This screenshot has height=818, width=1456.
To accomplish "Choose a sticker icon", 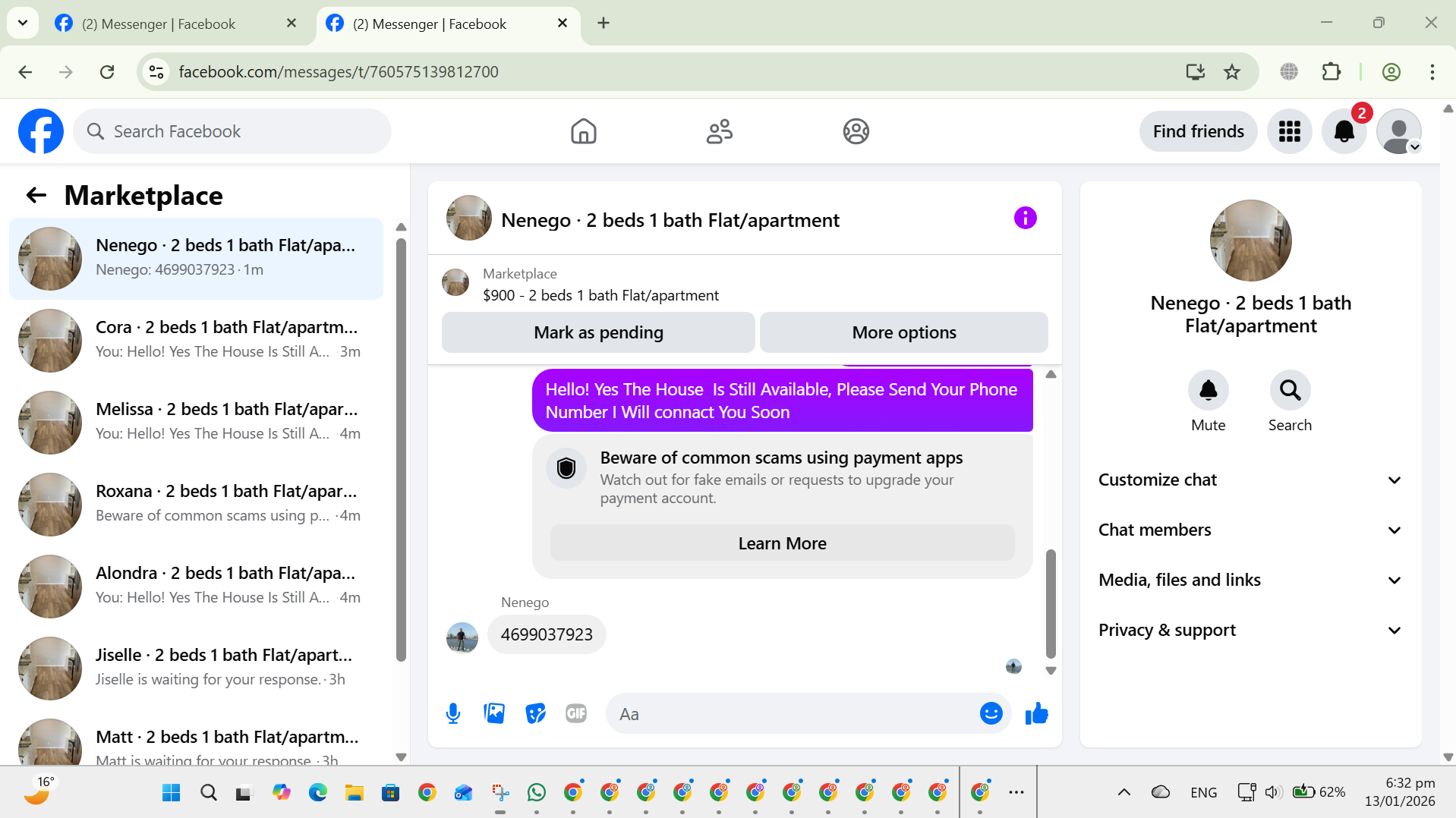I will pos(536,713).
